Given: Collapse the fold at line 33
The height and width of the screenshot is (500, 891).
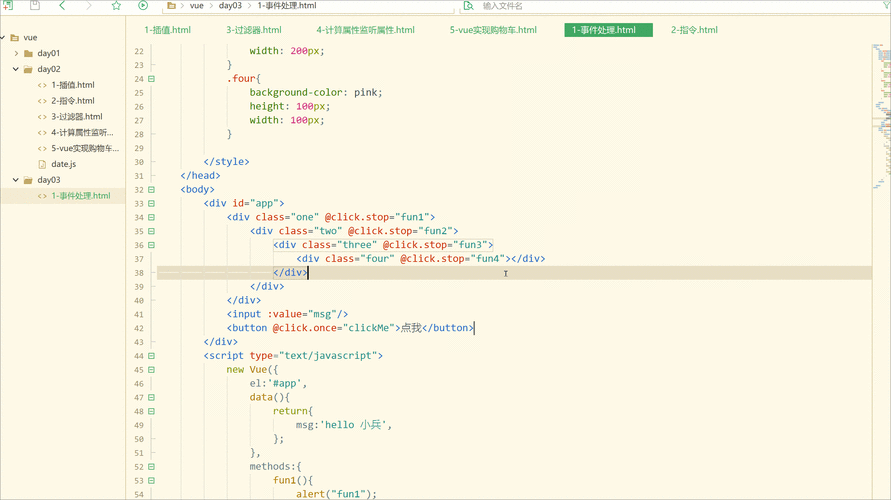Looking at the screenshot, I should (x=152, y=203).
